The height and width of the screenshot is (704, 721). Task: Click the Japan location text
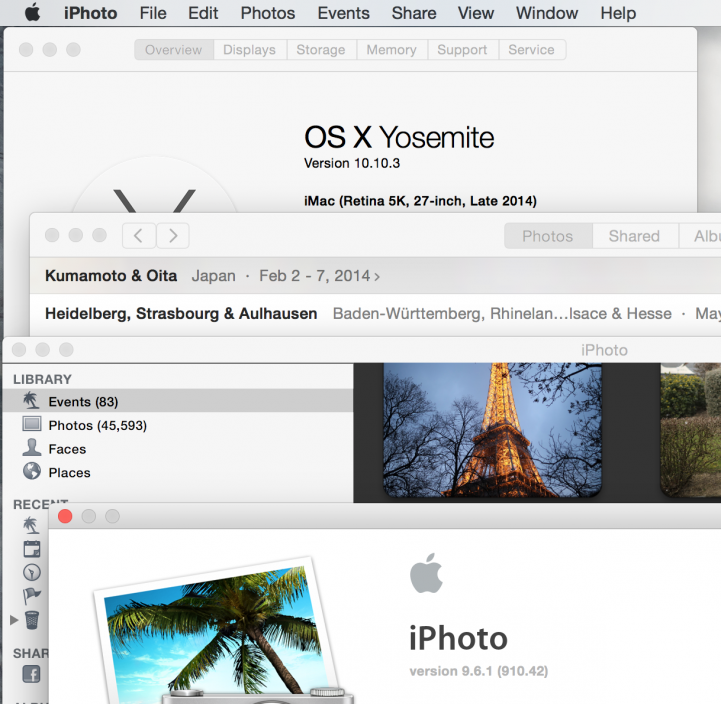point(213,276)
